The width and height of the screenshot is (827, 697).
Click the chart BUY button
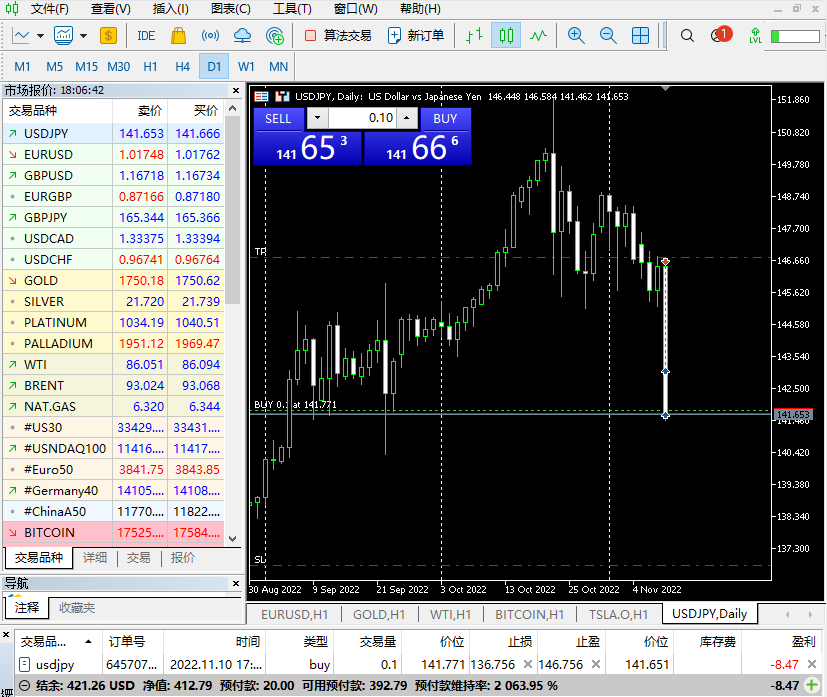[445, 119]
